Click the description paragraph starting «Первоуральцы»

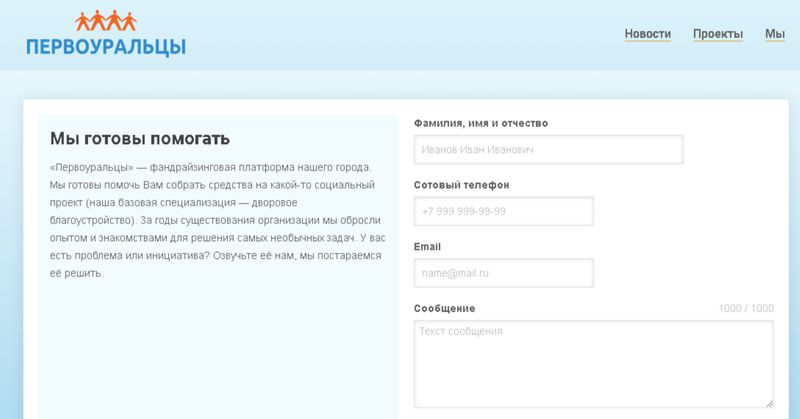click(218, 220)
